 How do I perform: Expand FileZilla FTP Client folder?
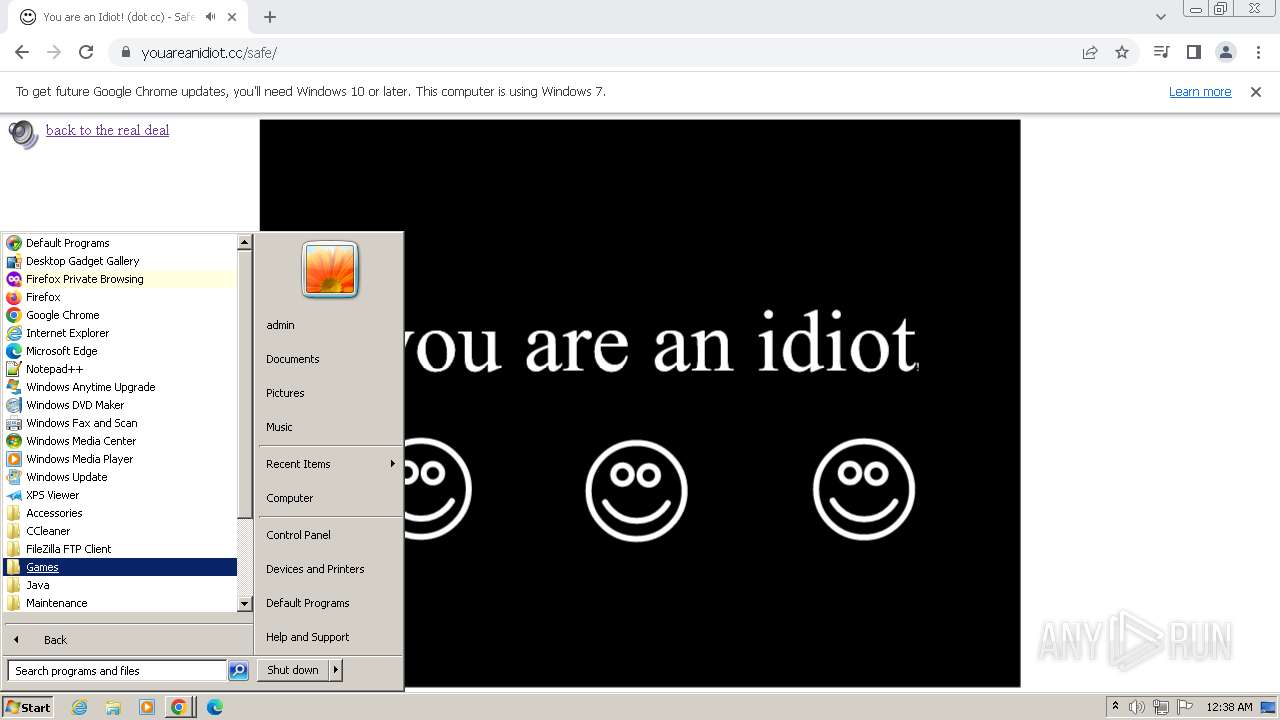pyautogui.click(x=120, y=549)
